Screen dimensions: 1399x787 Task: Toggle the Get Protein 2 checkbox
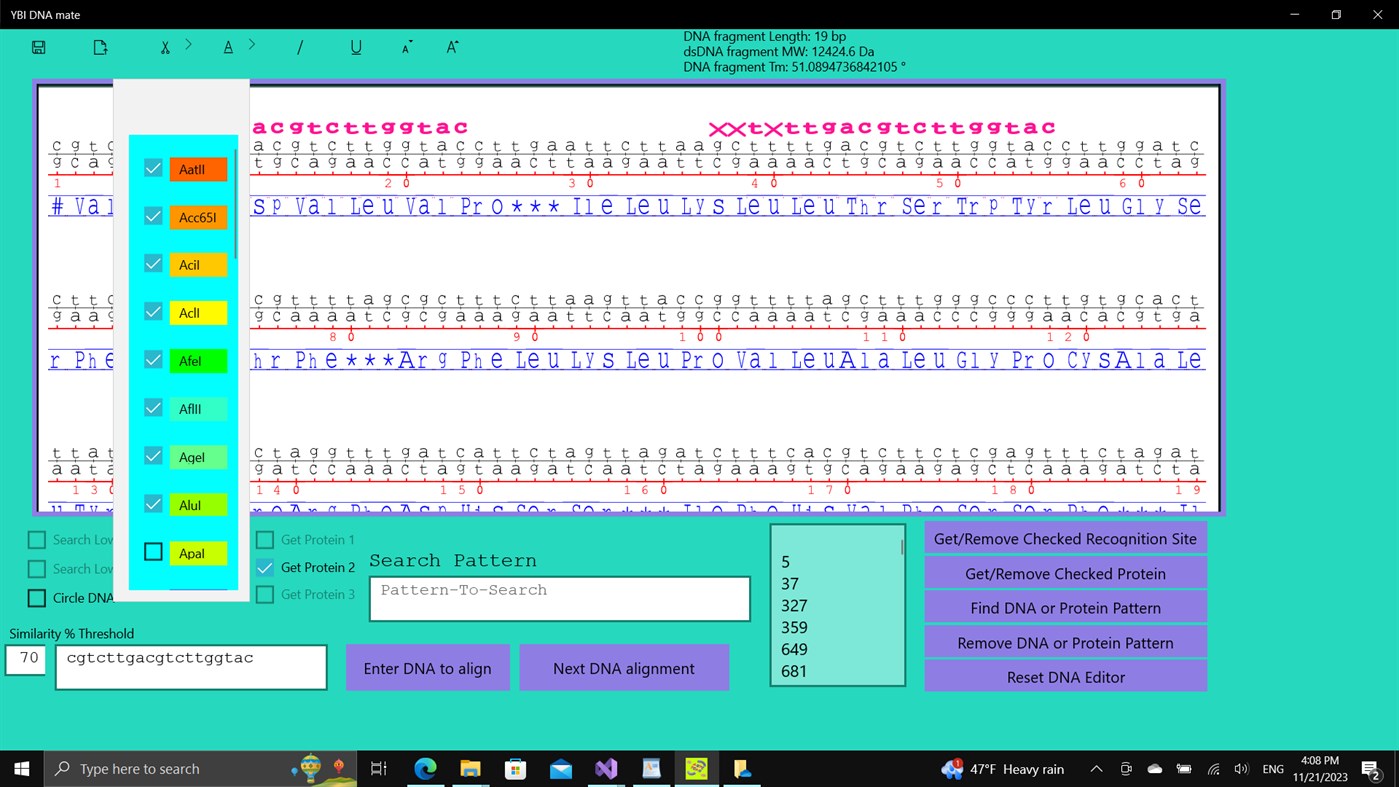(264, 568)
